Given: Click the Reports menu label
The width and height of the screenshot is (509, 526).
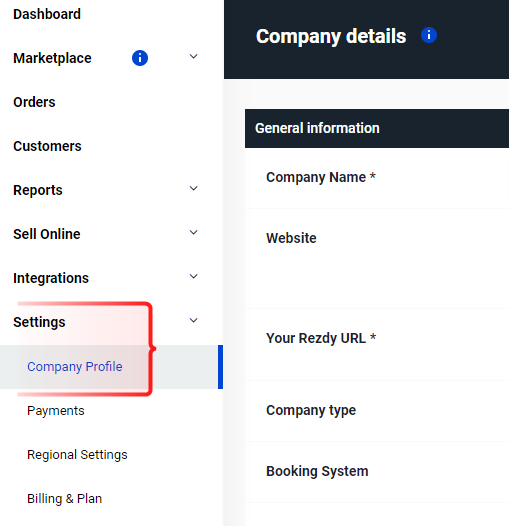Looking at the screenshot, I should tap(38, 190).
